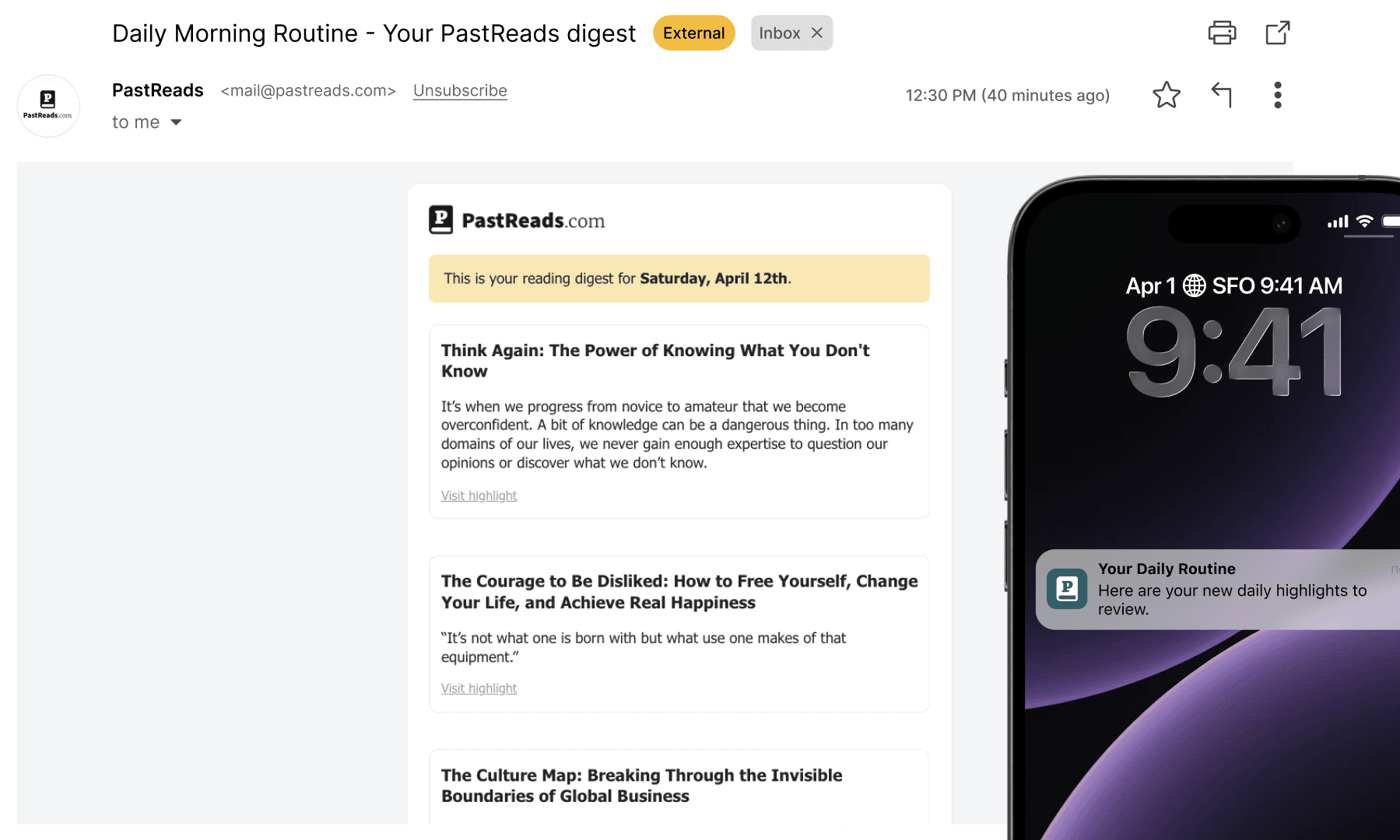Remove the Inbox label

(x=817, y=33)
